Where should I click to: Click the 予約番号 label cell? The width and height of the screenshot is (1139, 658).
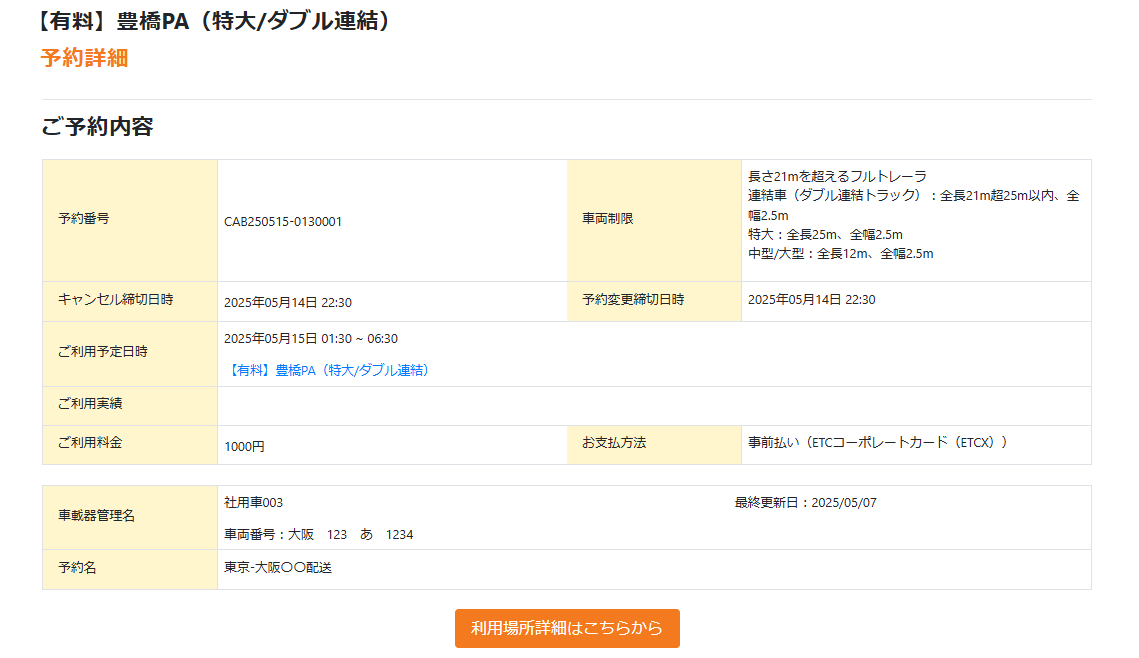84,219
